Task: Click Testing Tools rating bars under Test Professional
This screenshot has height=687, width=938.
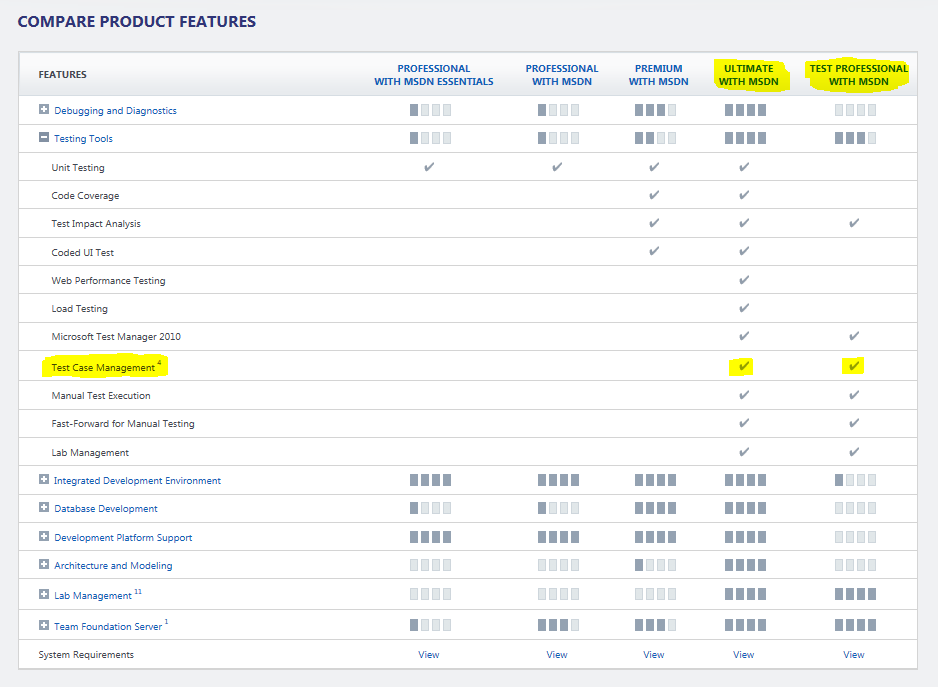Action: click(x=855, y=138)
